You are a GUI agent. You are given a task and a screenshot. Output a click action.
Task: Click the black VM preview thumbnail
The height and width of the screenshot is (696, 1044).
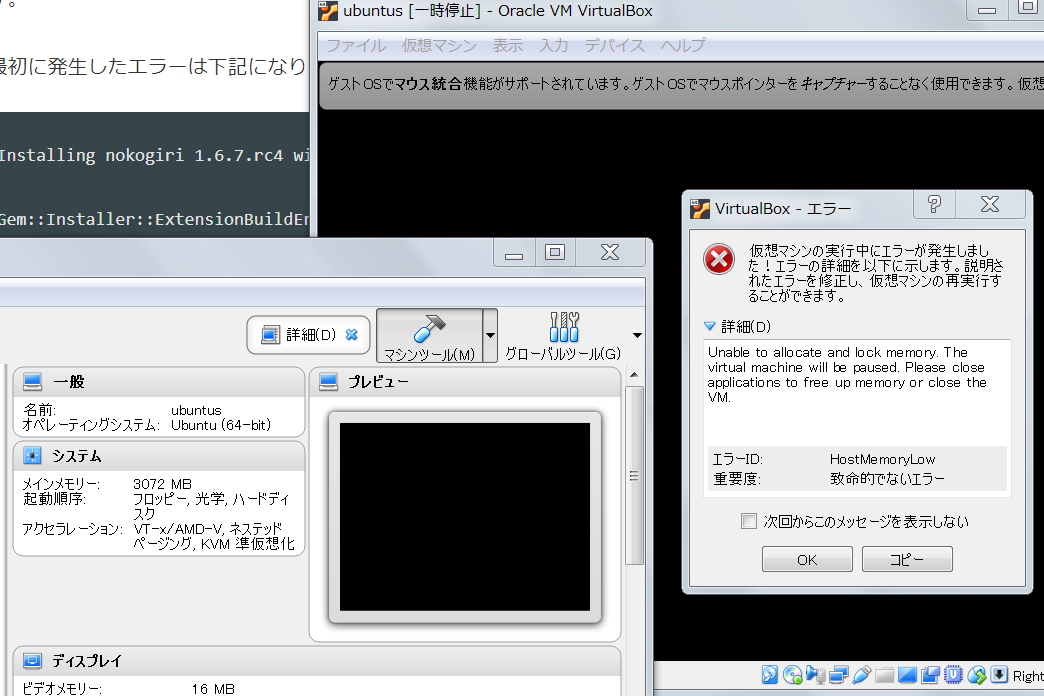(465, 517)
